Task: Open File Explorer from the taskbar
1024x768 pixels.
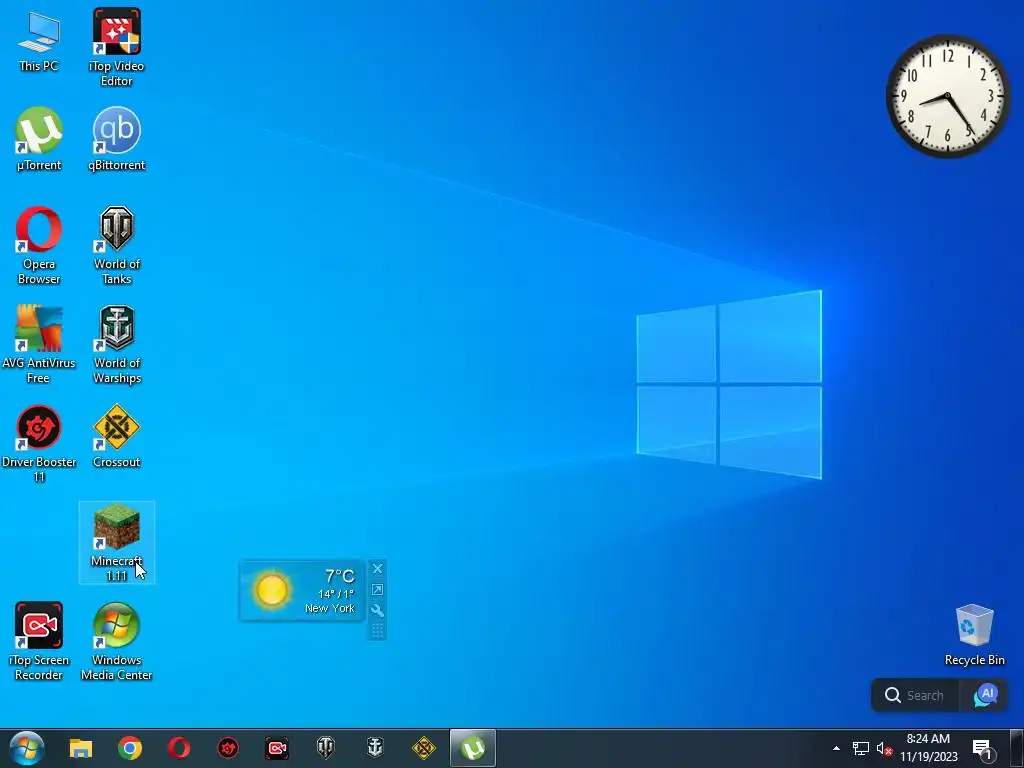Action: coord(81,748)
